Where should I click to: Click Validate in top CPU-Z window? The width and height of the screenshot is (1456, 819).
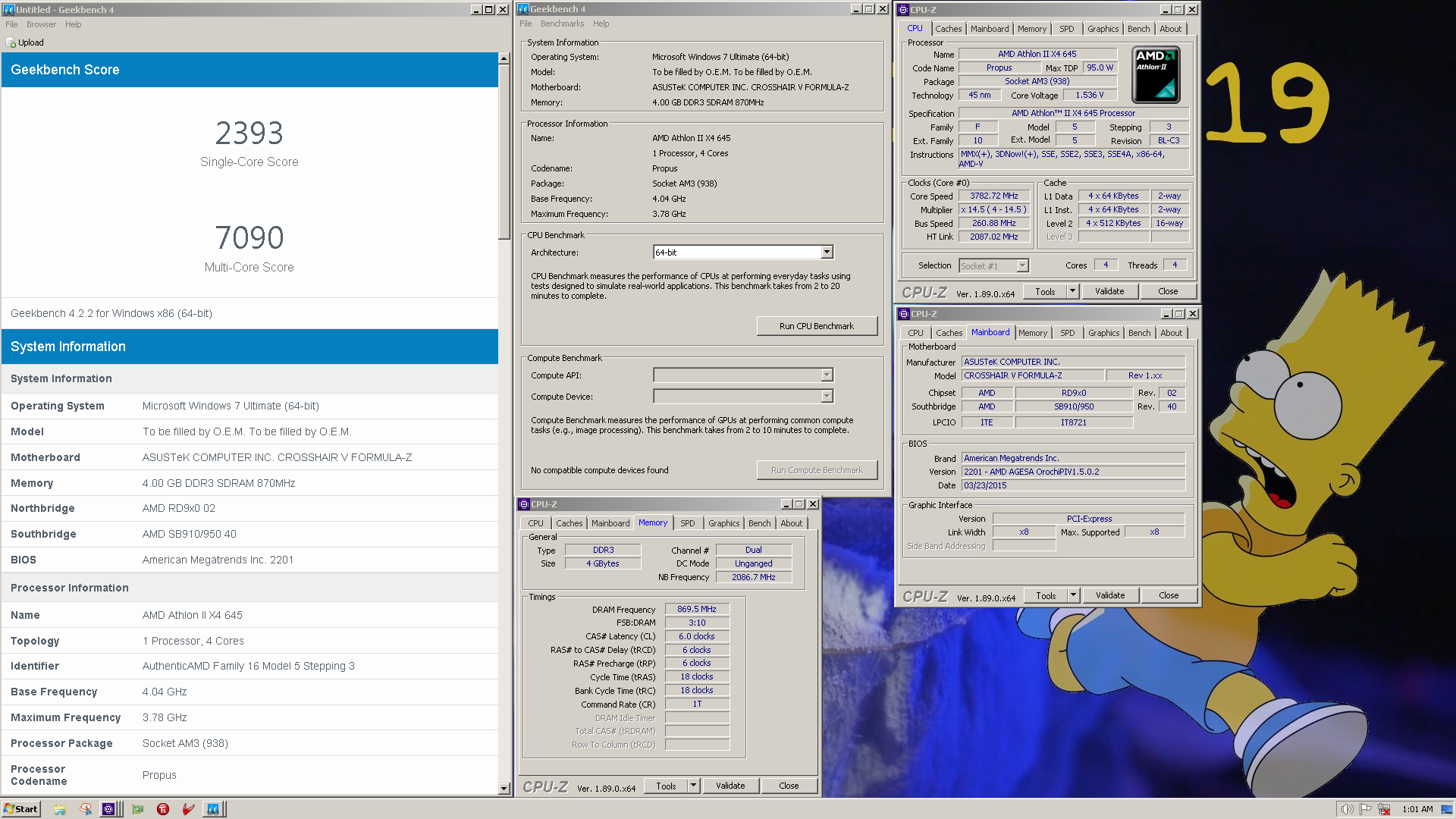point(1109,291)
